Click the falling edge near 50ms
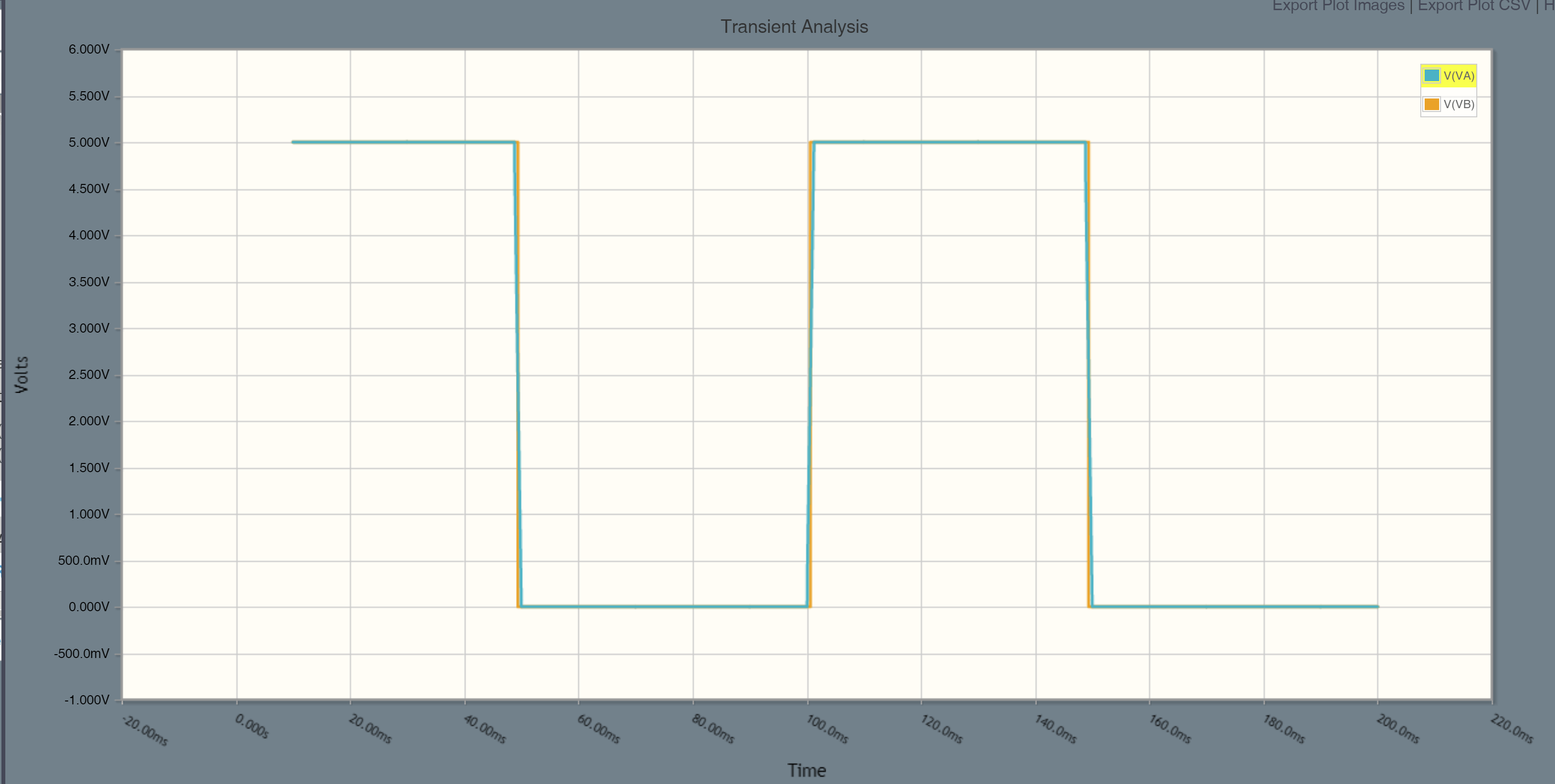Screen dimensions: 1555x784 pos(518,374)
